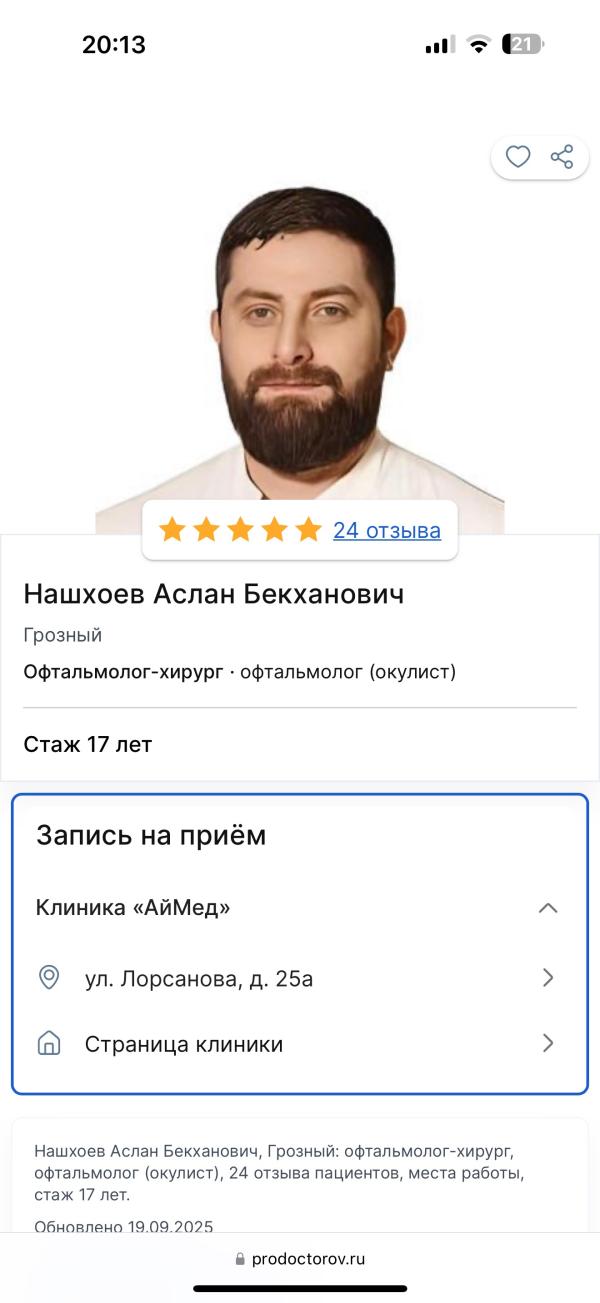This screenshot has width=600, height=1303.
Task: Open prodoctorov.ru in the address bar
Action: point(312,1258)
